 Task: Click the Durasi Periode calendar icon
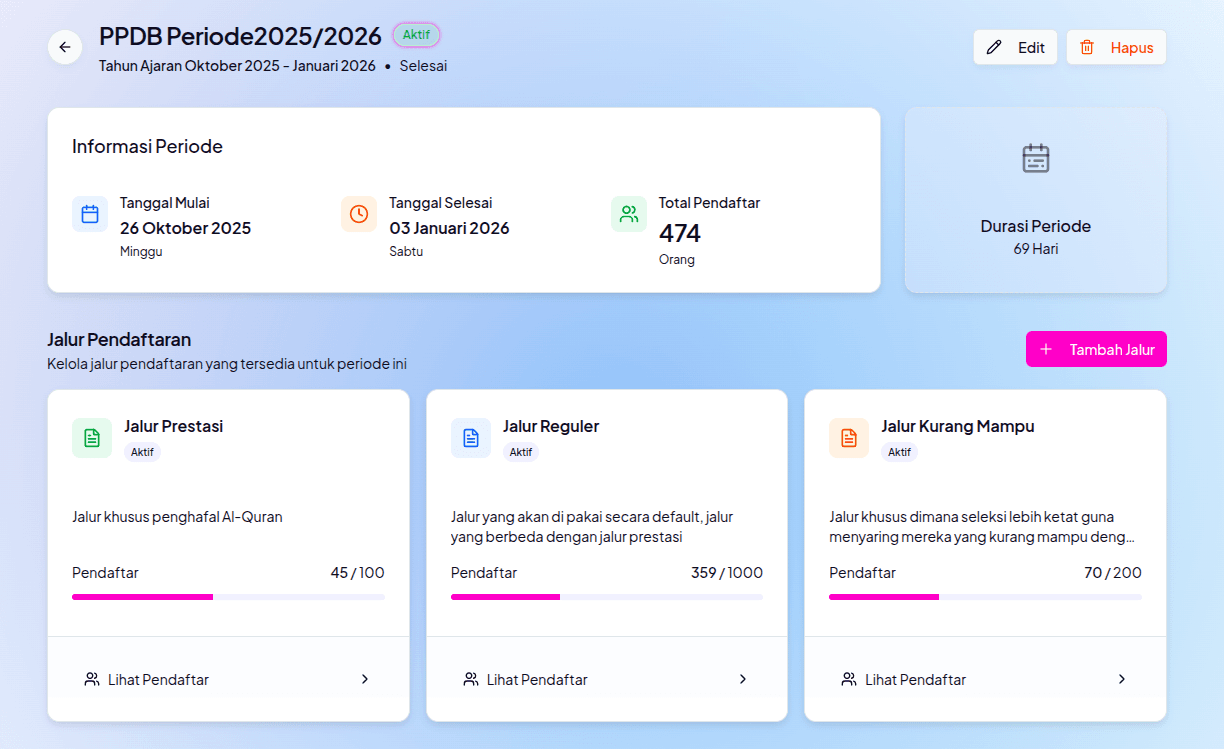point(1035,159)
